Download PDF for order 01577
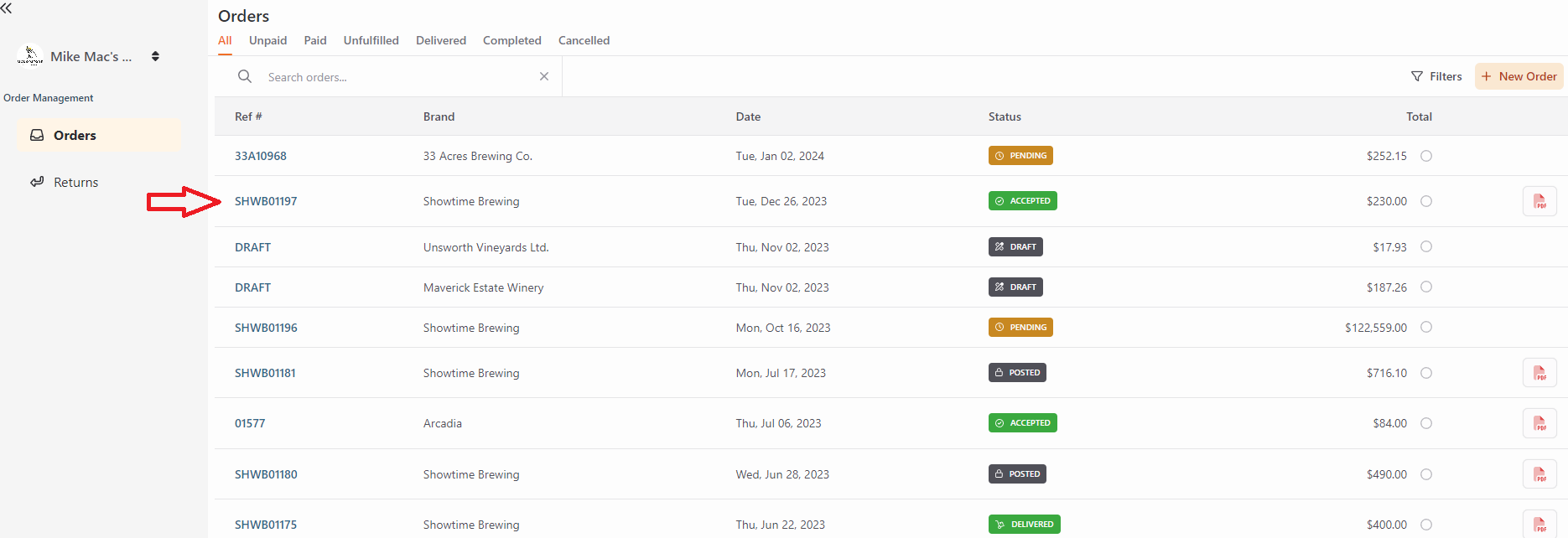The image size is (1568, 538). (1539, 423)
